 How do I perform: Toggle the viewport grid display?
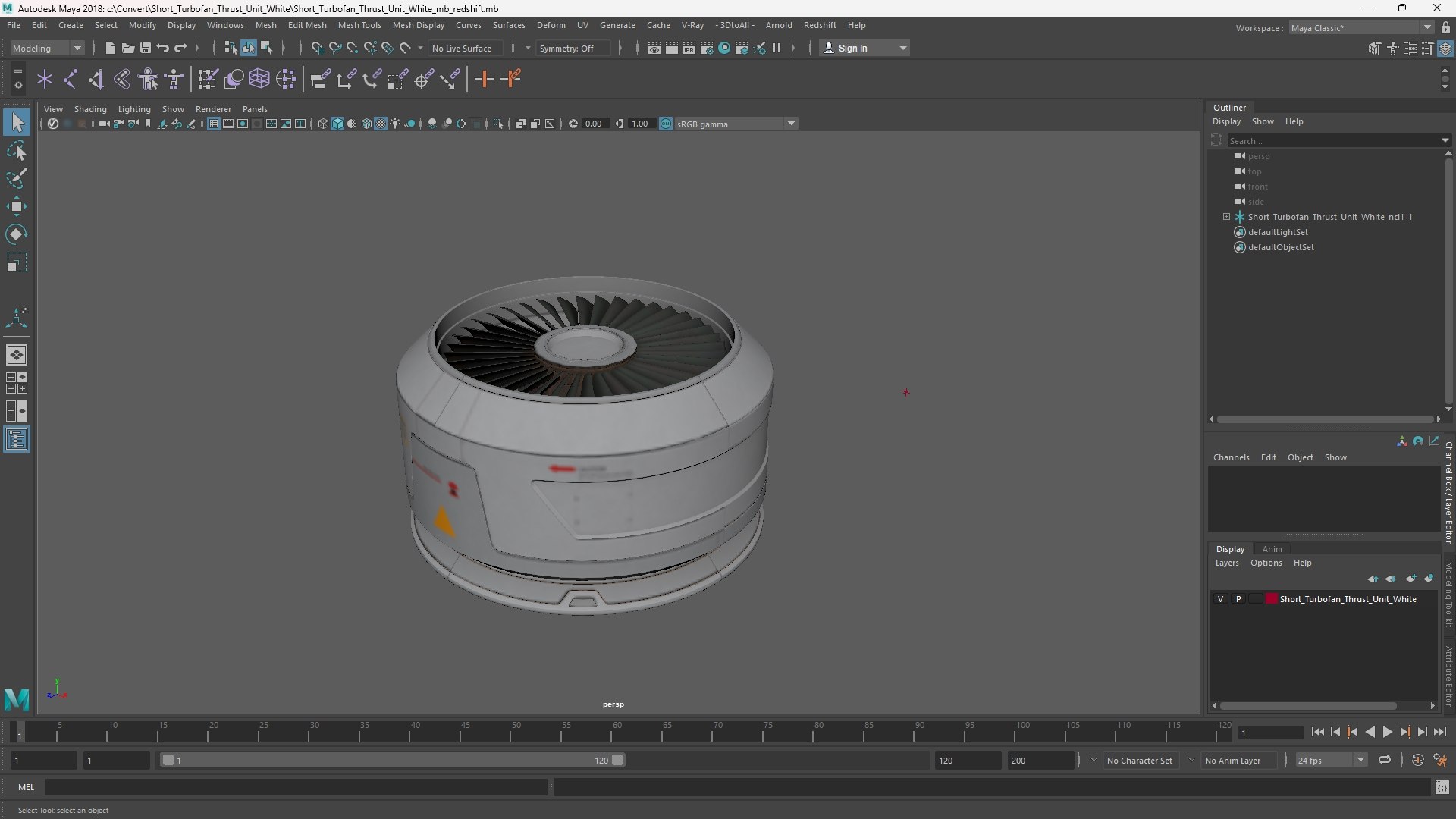pos(214,124)
